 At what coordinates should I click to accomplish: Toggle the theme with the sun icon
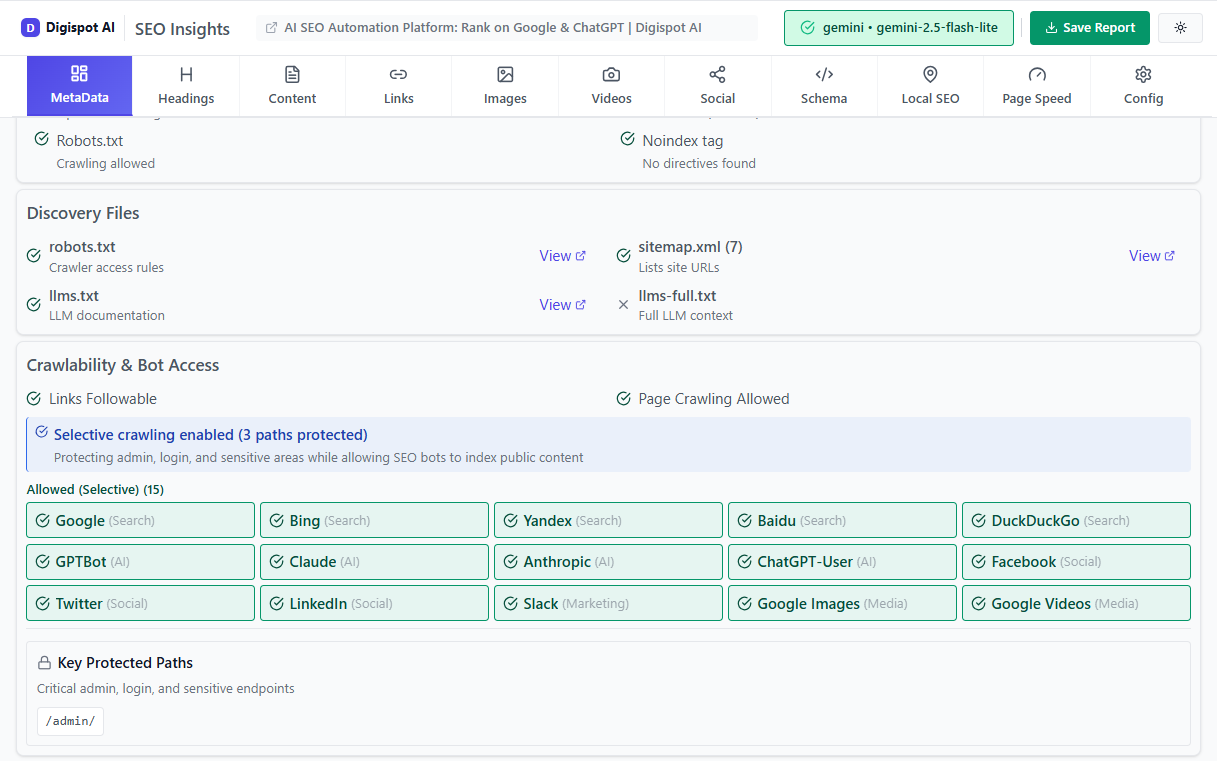[x=1180, y=27]
